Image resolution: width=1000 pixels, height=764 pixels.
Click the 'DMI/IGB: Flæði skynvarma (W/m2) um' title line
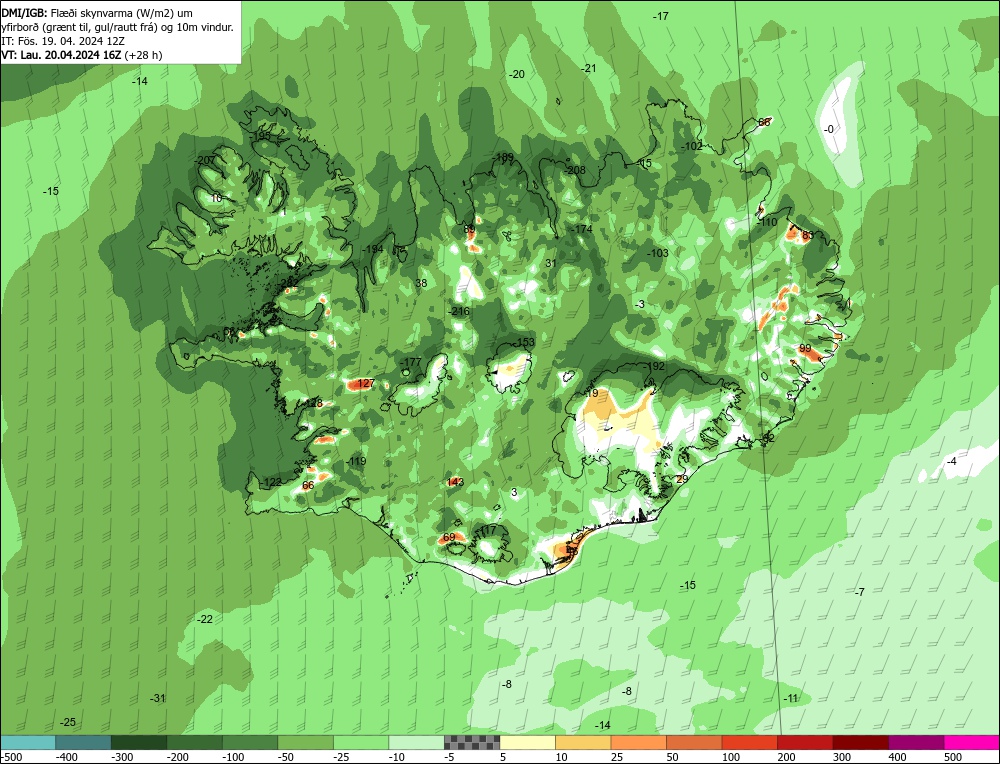click(x=97, y=13)
